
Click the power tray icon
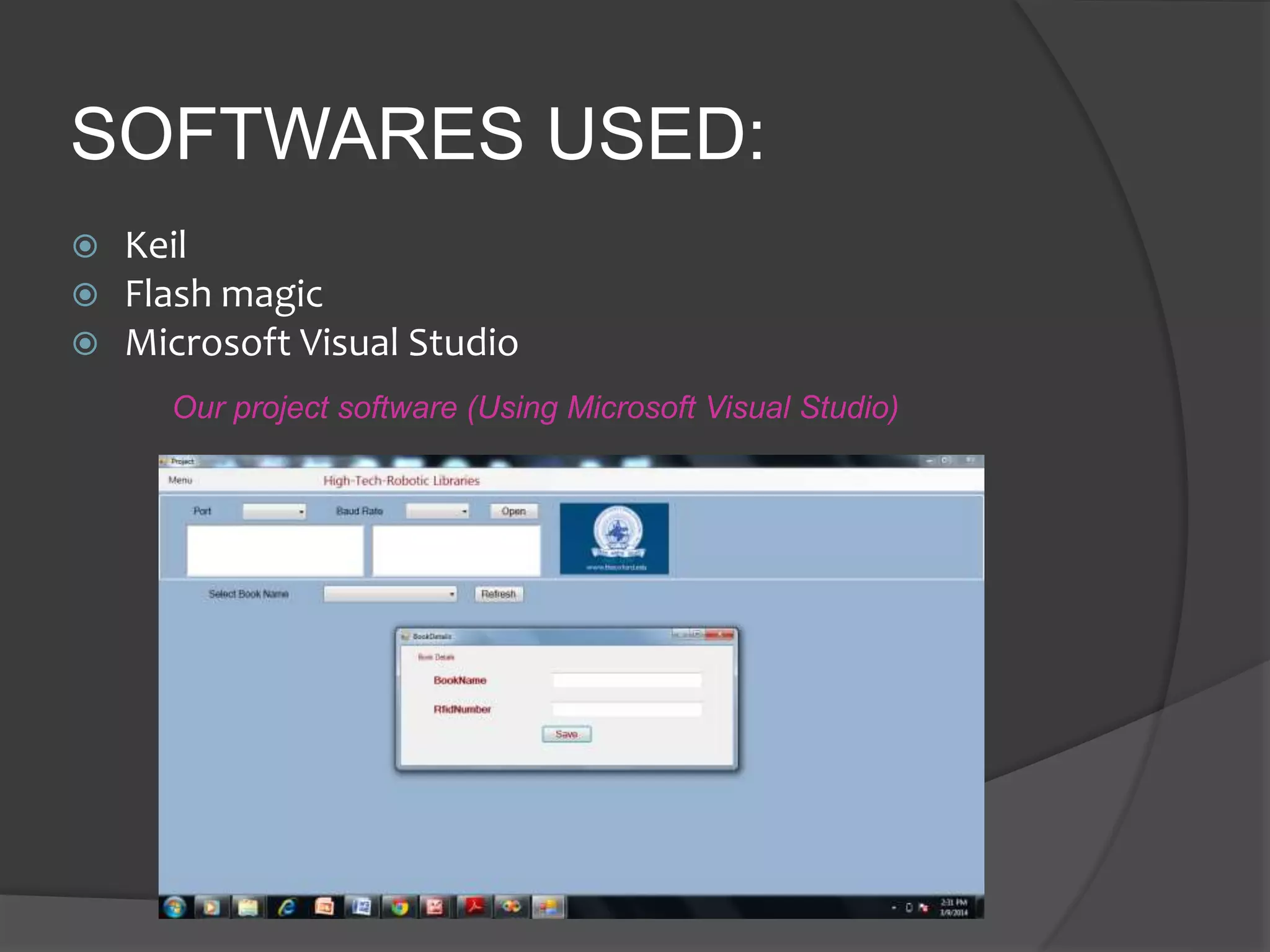(908, 908)
